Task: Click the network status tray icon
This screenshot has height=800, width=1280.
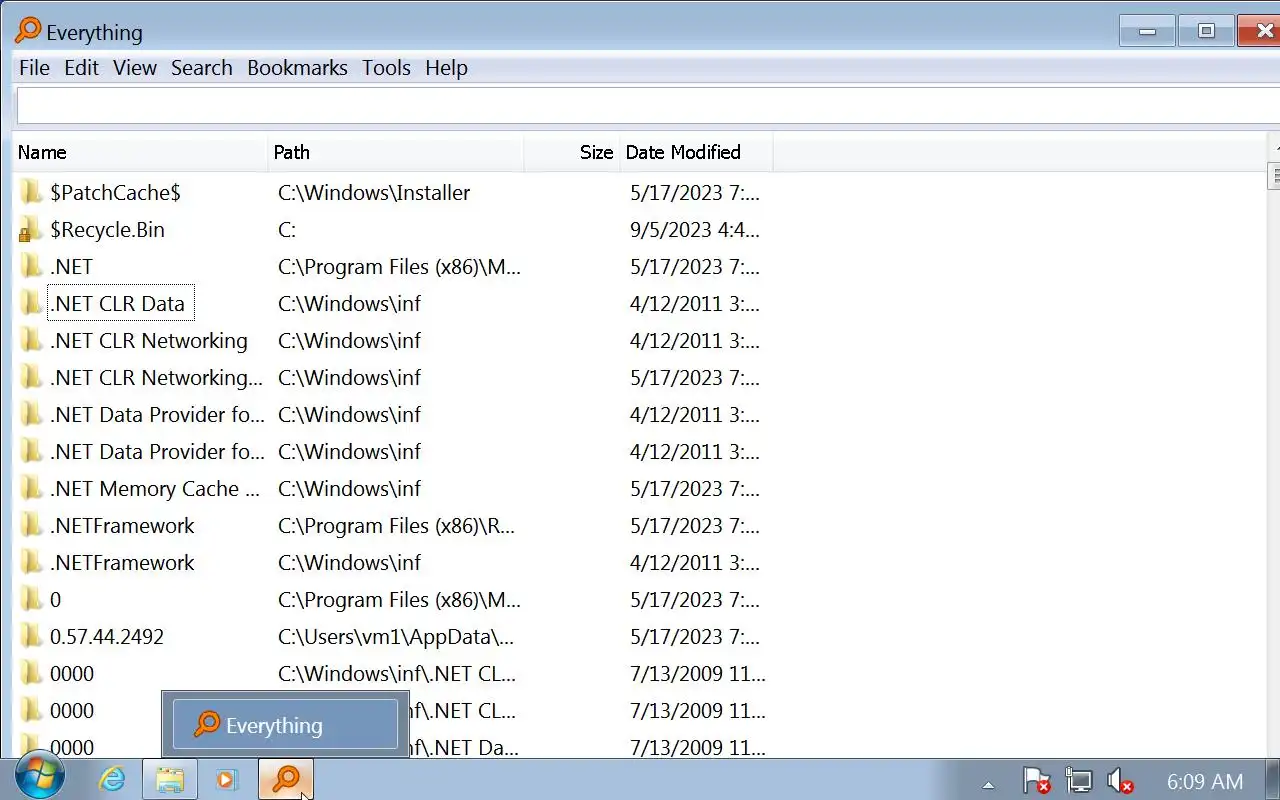Action: point(1078,780)
